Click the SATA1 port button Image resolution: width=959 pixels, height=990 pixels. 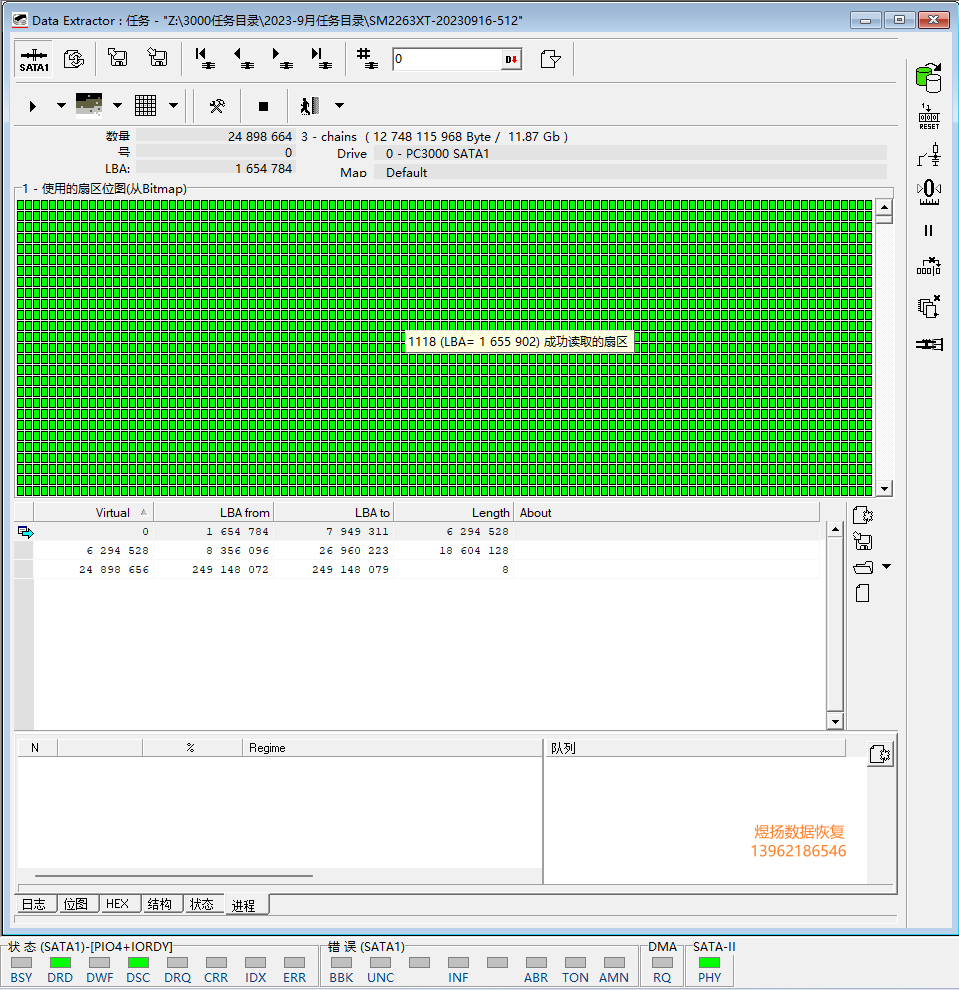34,59
